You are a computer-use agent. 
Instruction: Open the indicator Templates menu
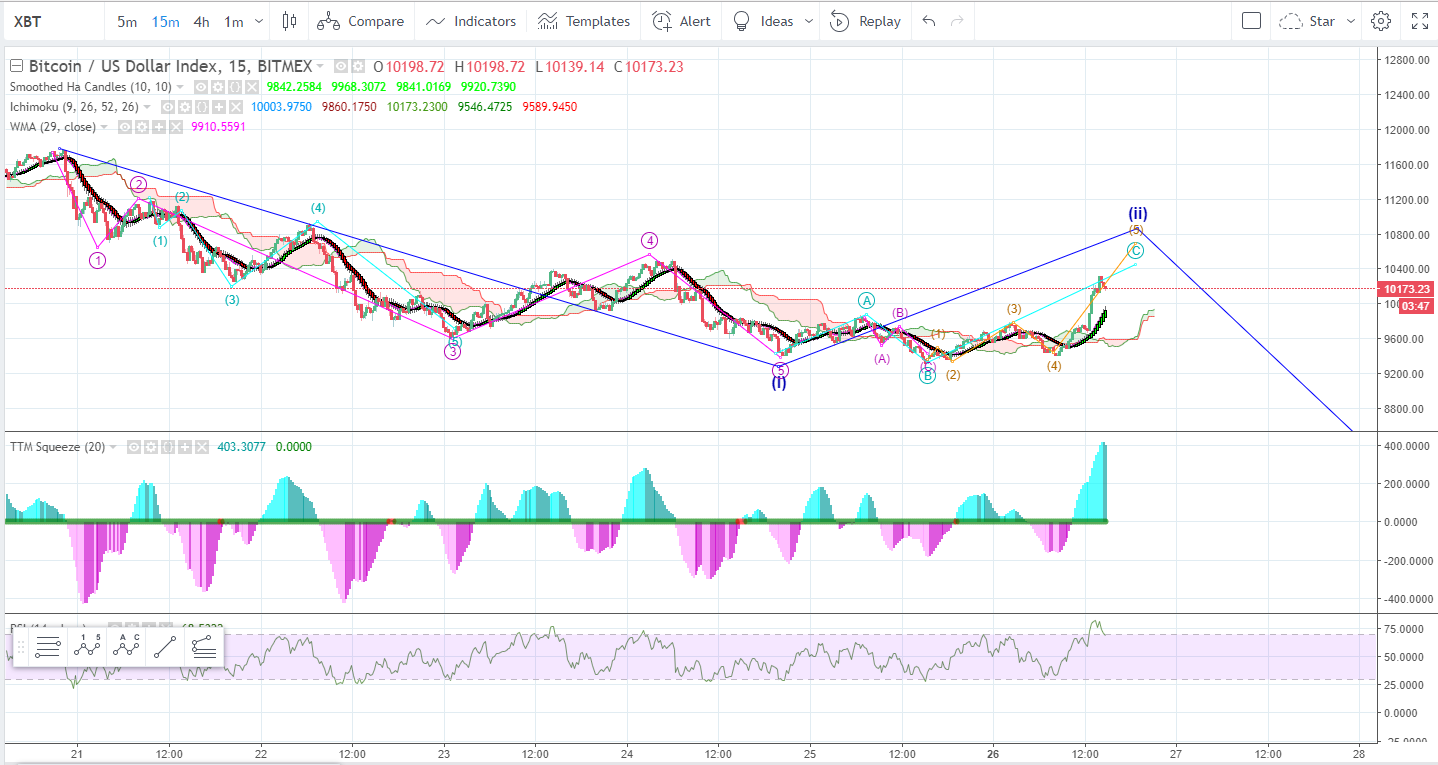pyautogui.click(x=584, y=21)
